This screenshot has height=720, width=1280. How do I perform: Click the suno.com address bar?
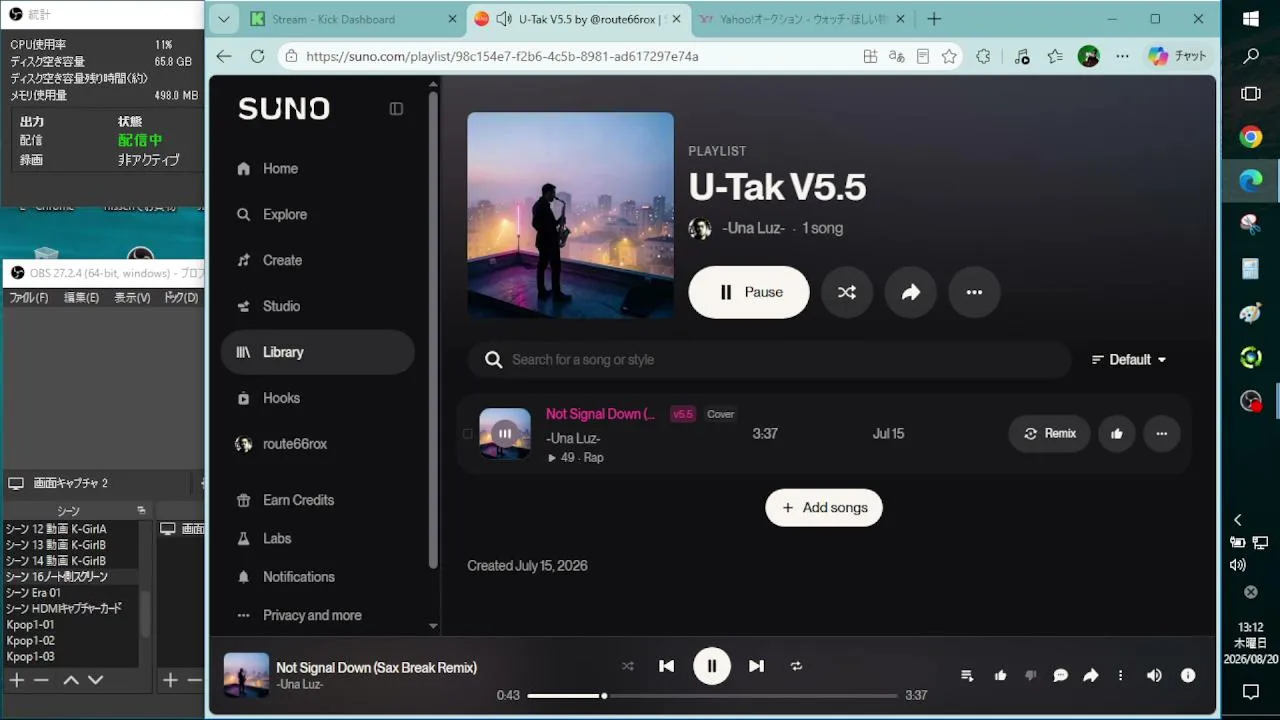tap(580, 57)
